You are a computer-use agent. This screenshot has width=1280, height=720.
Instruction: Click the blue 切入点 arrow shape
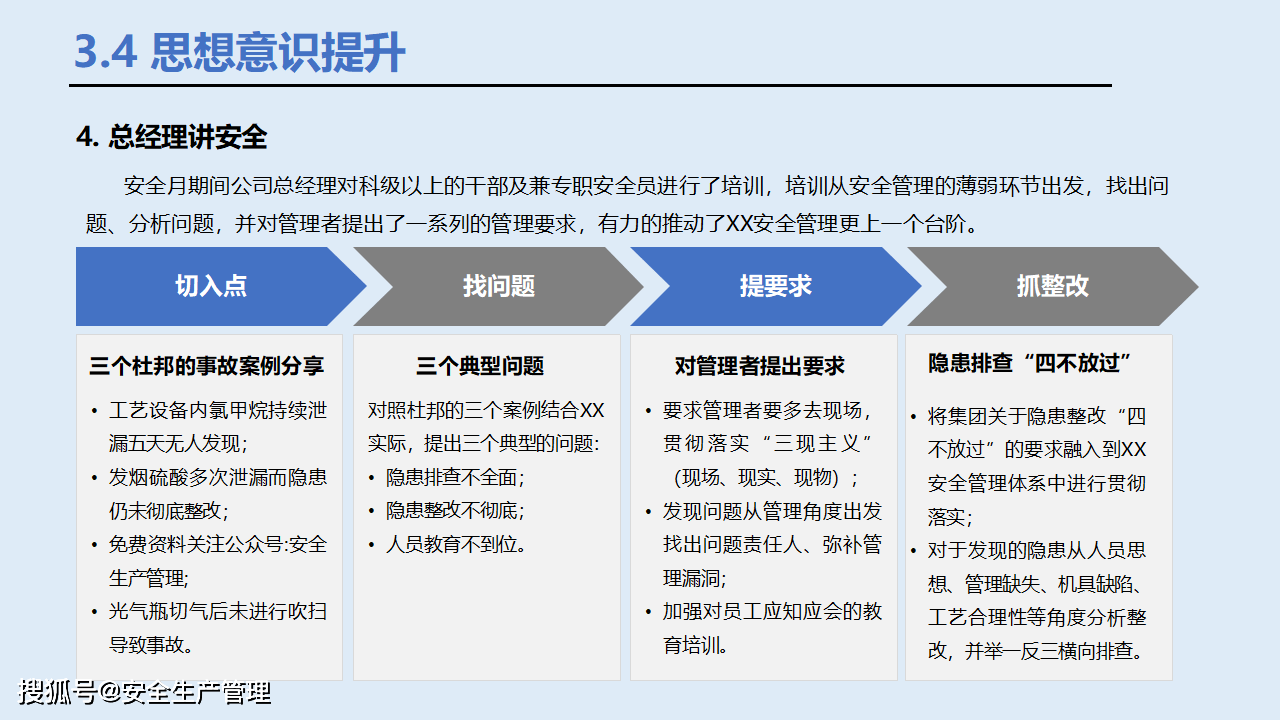pos(210,286)
